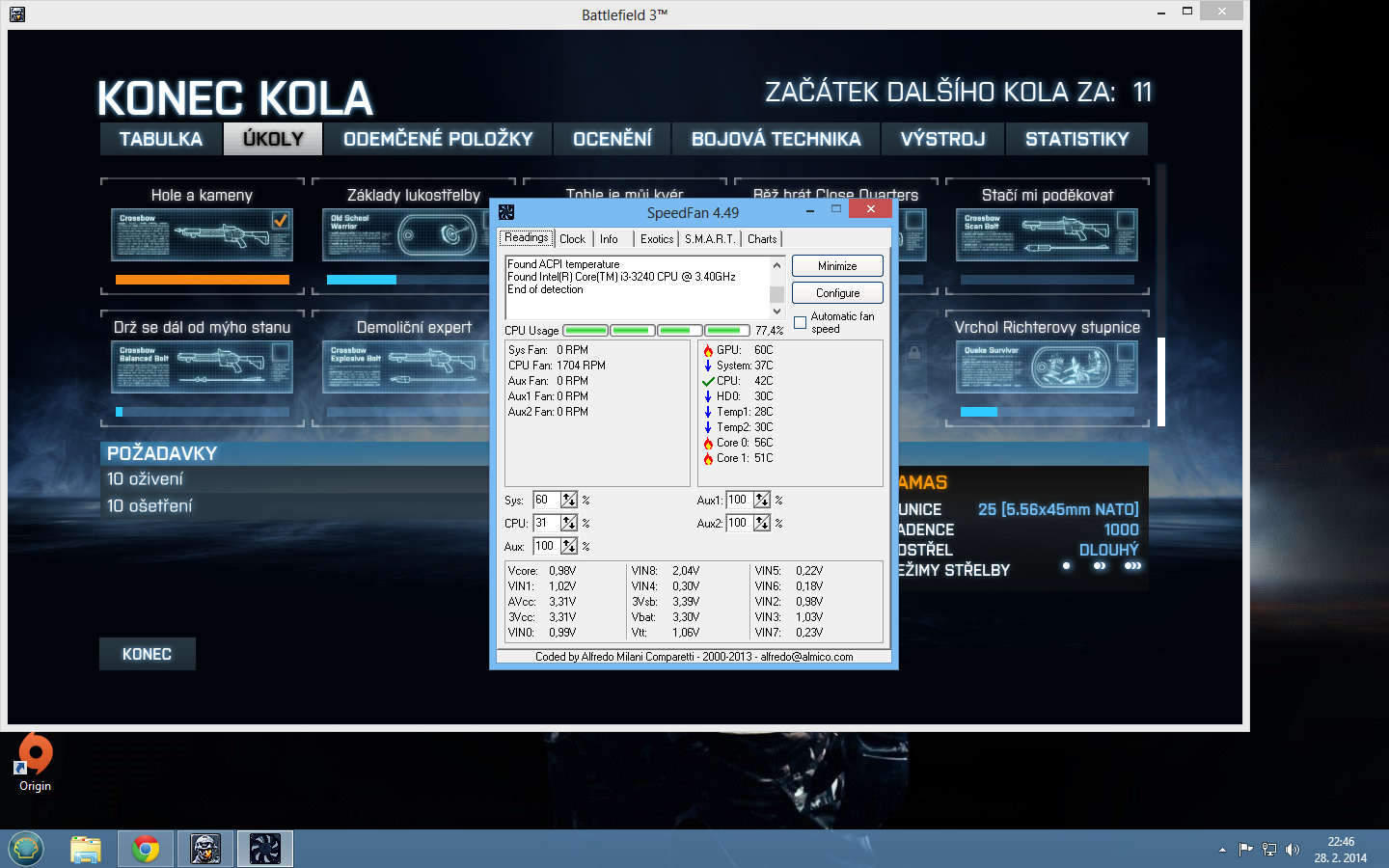This screenshot has height=868, width=1389.
Task: Adjust CPU fan speed spinner arrows
Action: tap(569, 523)
